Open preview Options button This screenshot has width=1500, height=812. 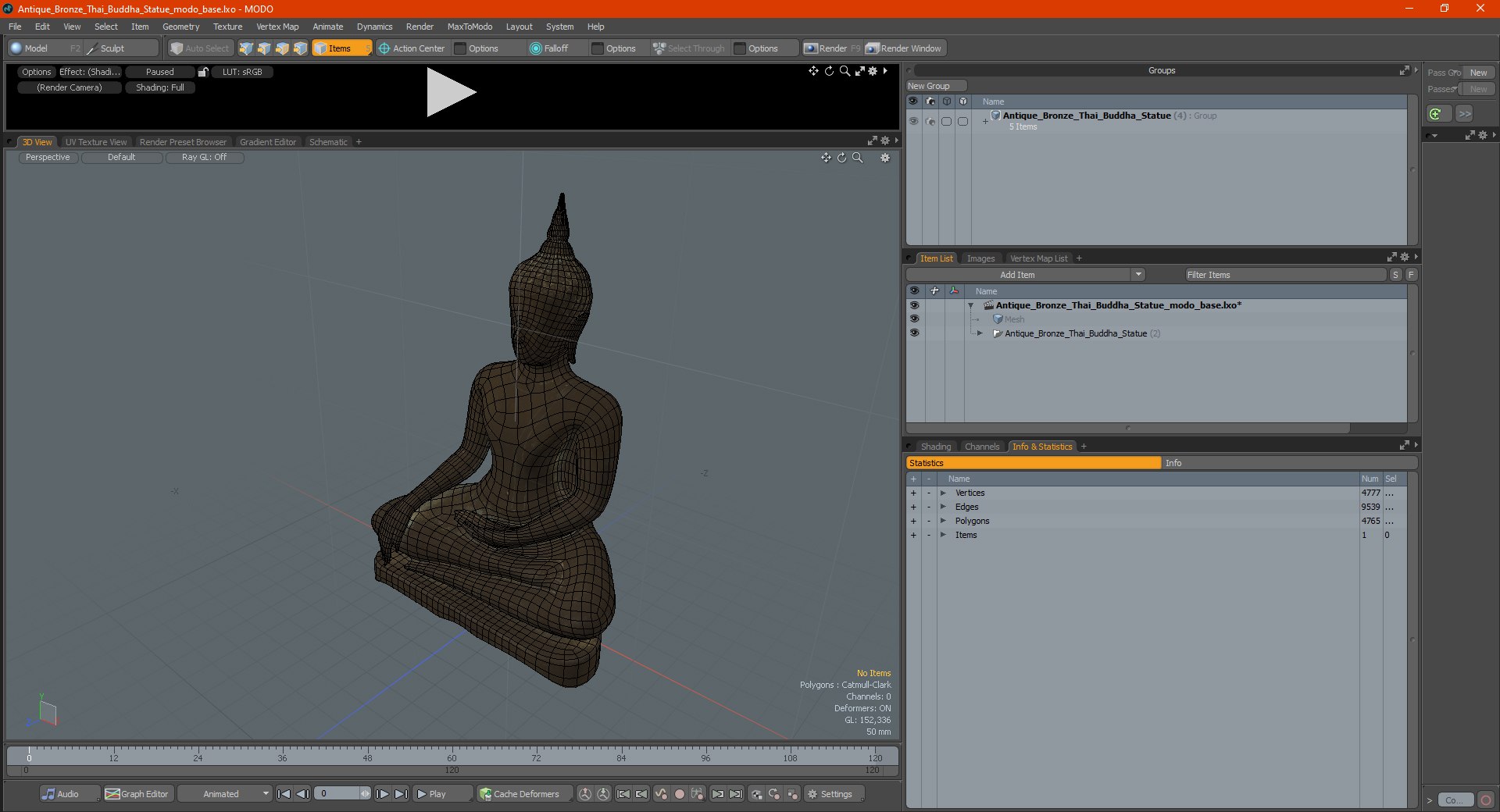tap(36, 72)
